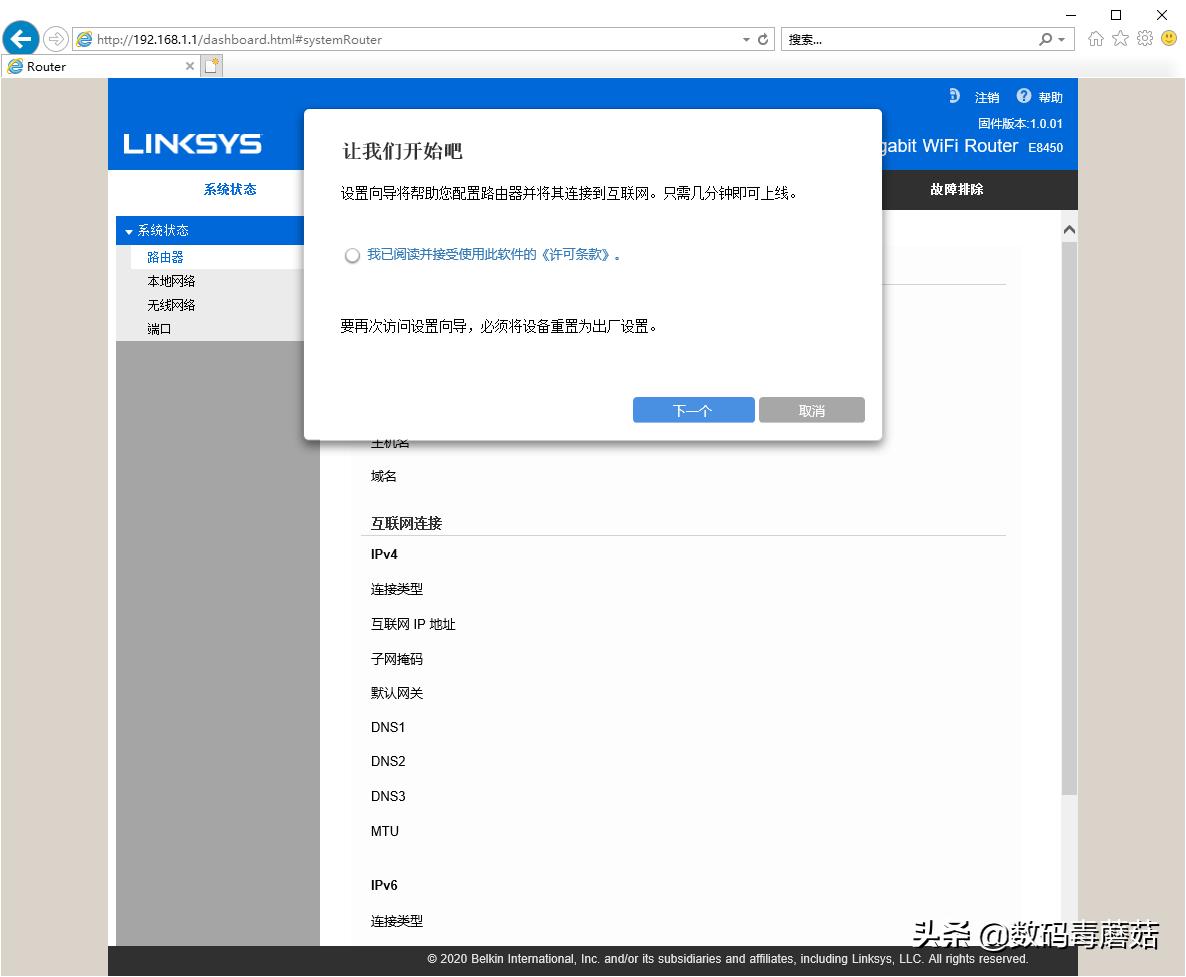
Task: Click the refresh icon in address bar
Action: (763, 39)
